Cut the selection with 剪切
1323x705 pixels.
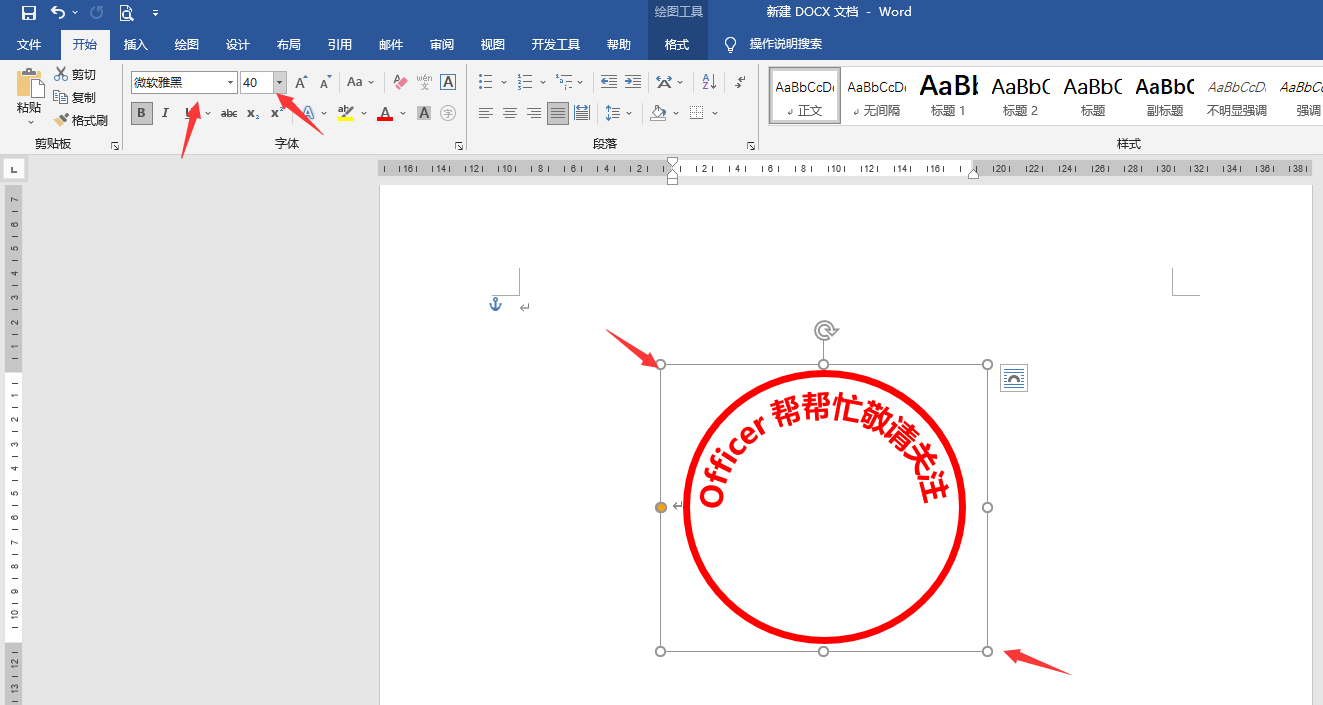[76, 75]
